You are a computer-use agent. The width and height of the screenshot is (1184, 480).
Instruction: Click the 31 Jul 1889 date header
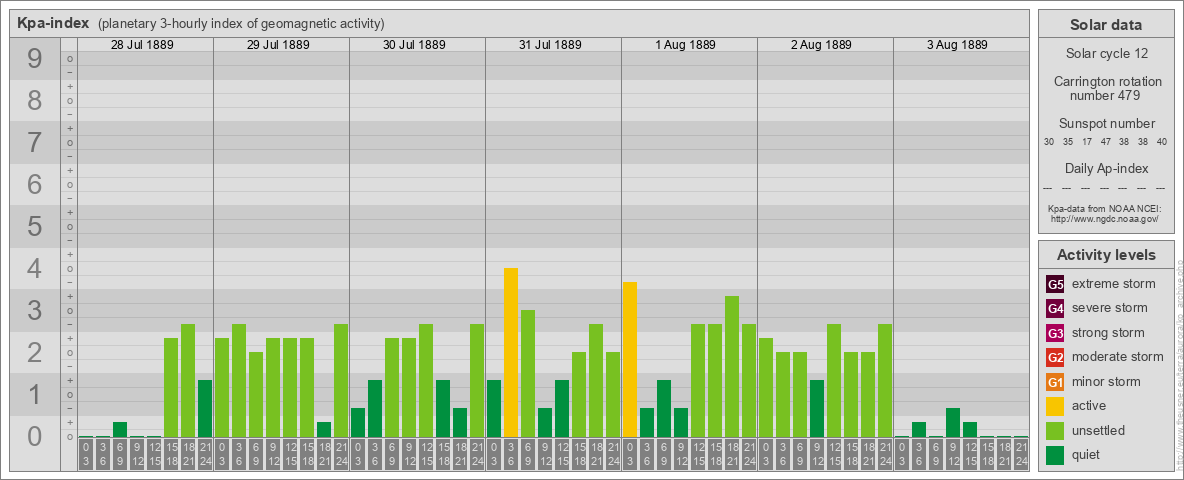(x=550, y=45)
